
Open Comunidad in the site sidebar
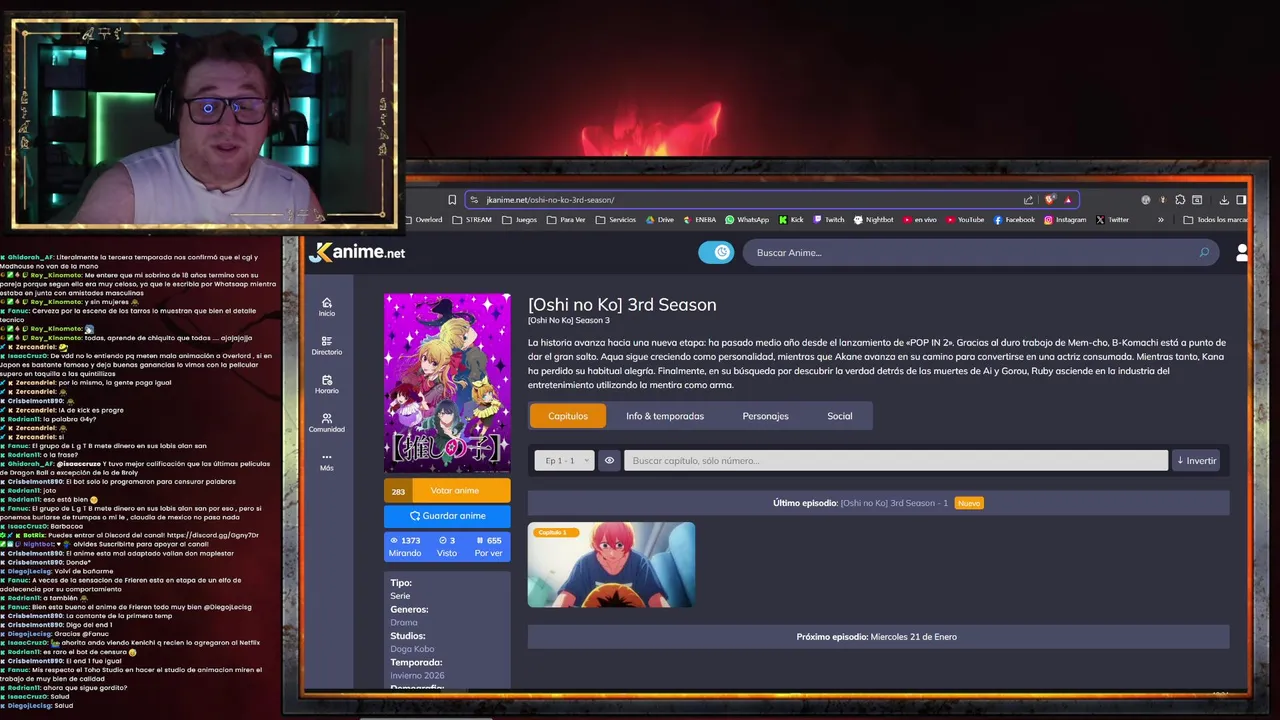pos(327,423)
